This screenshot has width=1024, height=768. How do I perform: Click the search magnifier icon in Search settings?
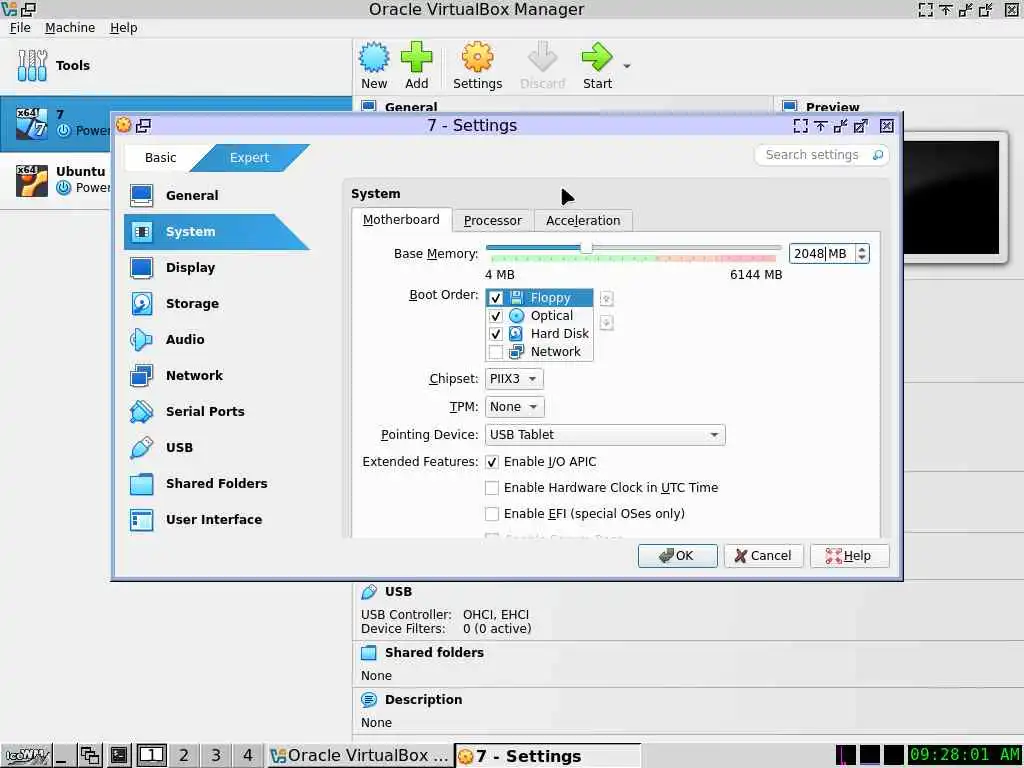pyautogui.click(x=878, y=155)
